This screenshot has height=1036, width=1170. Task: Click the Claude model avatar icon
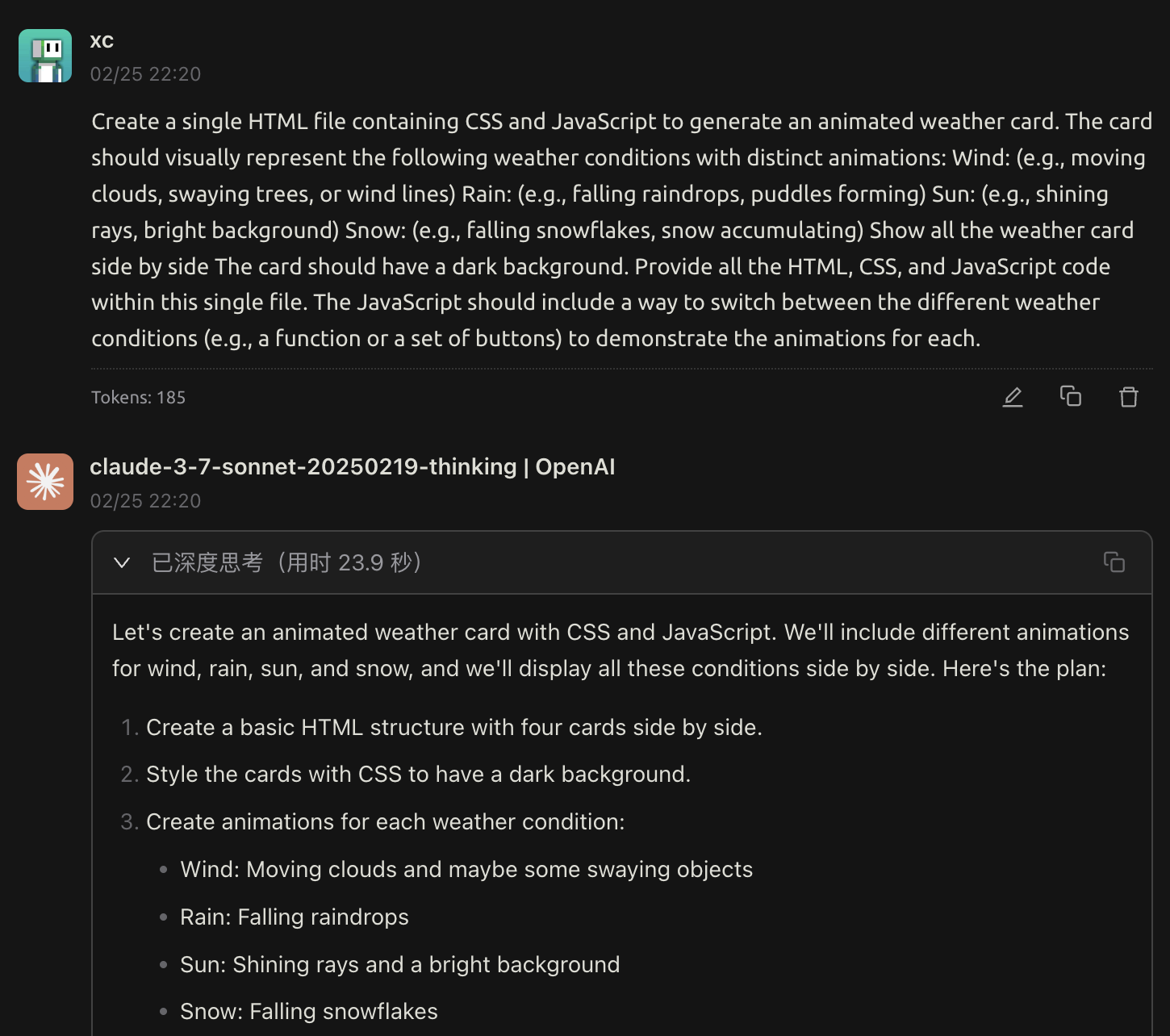[x=45, y=482]
